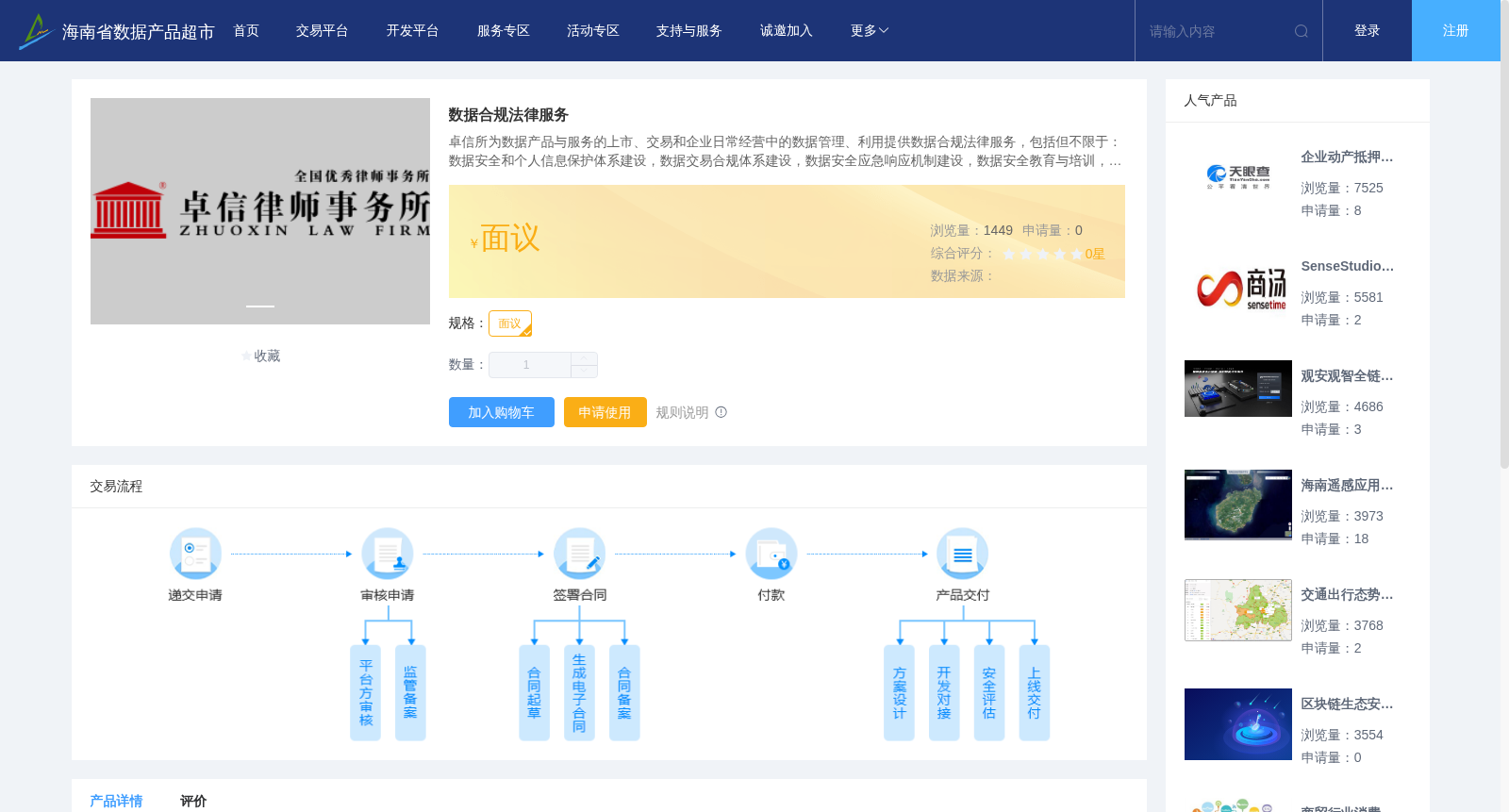Image resolution: width=1509 pixels, height=812 pixels.
Task: Click the 注册 button
Action: click(1456, 31)
